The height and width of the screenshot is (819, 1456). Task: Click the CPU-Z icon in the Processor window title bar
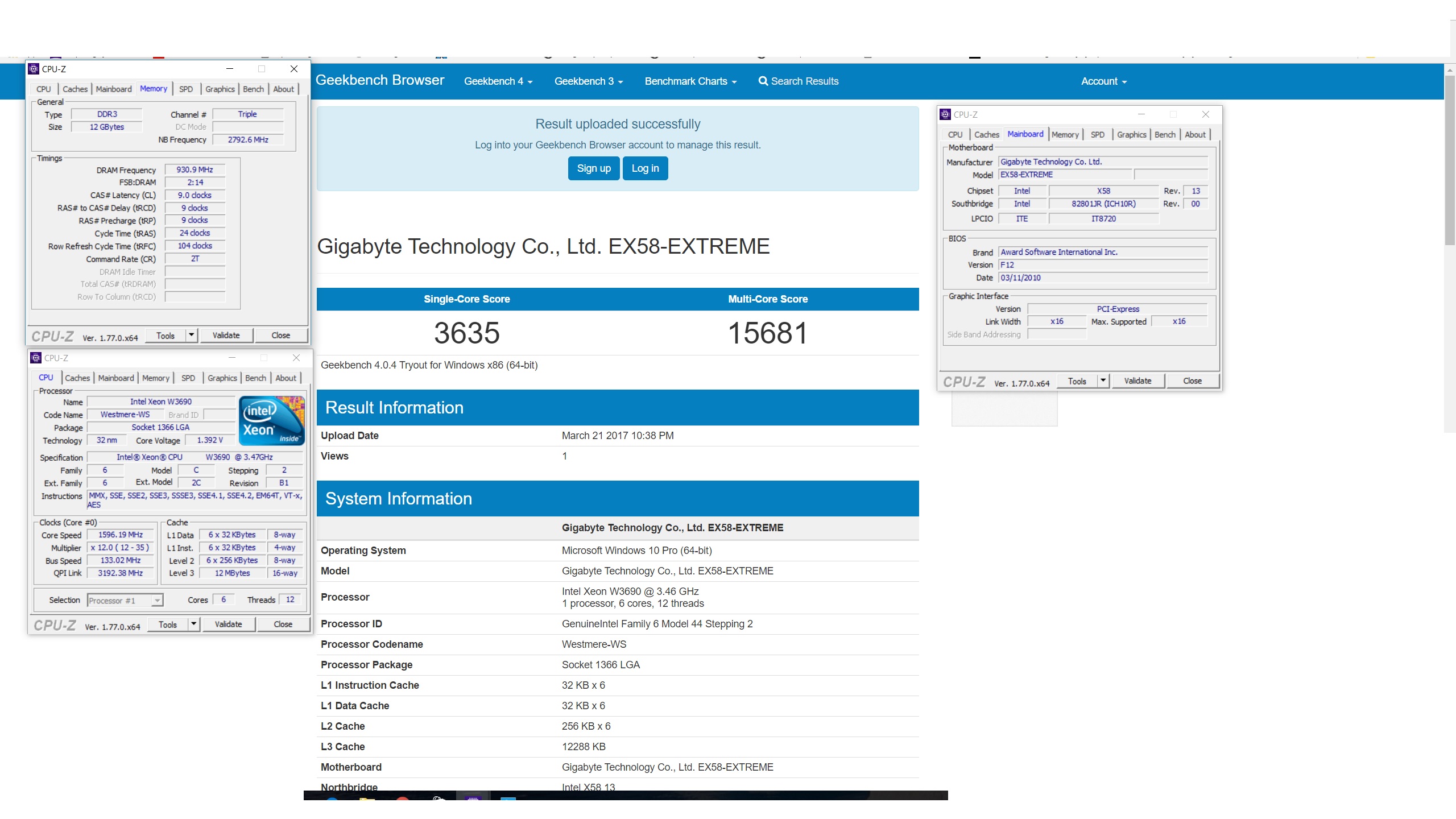pyautogui.click(x=36, y=358)
